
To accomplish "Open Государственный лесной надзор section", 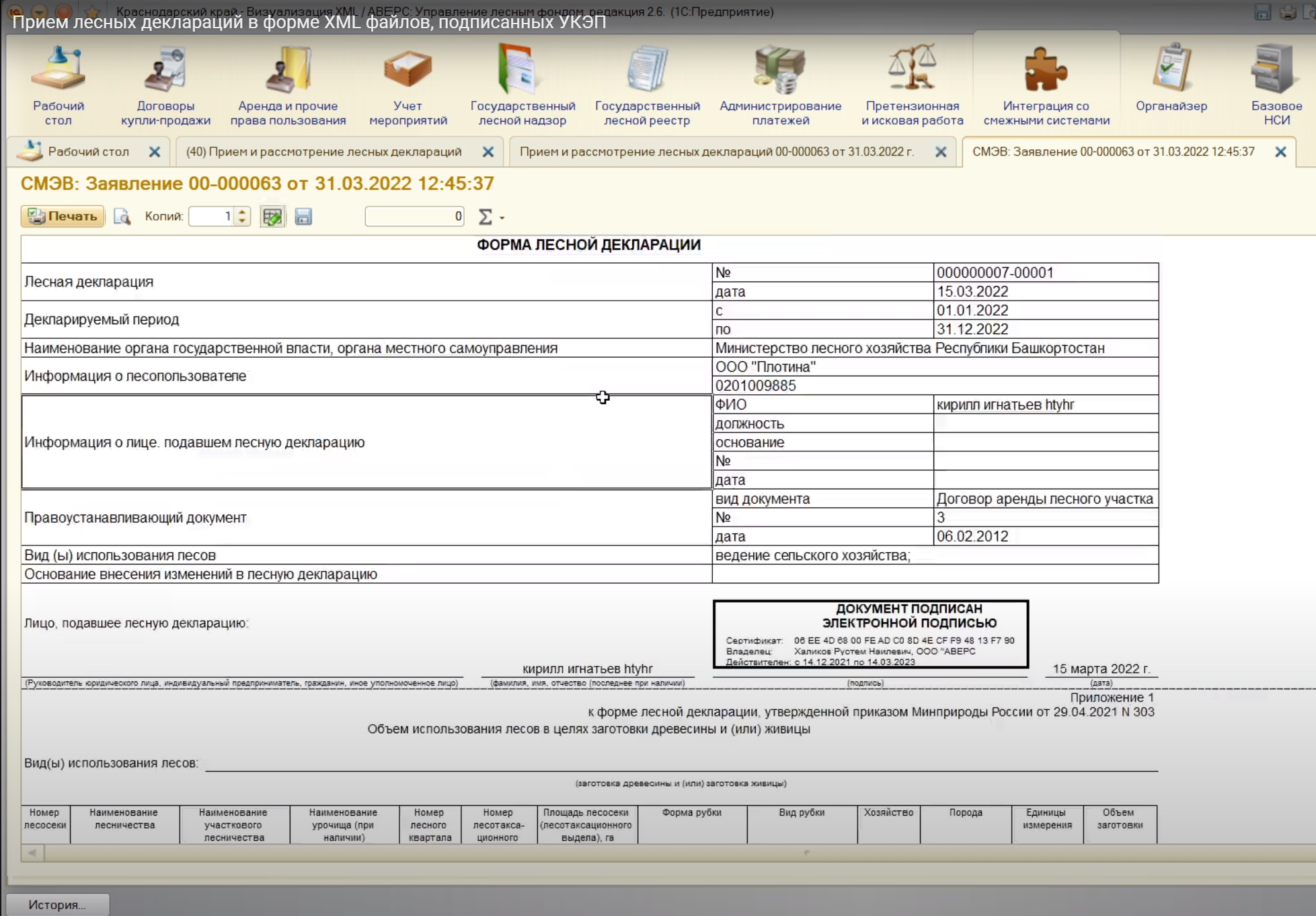I will [522, 85].
